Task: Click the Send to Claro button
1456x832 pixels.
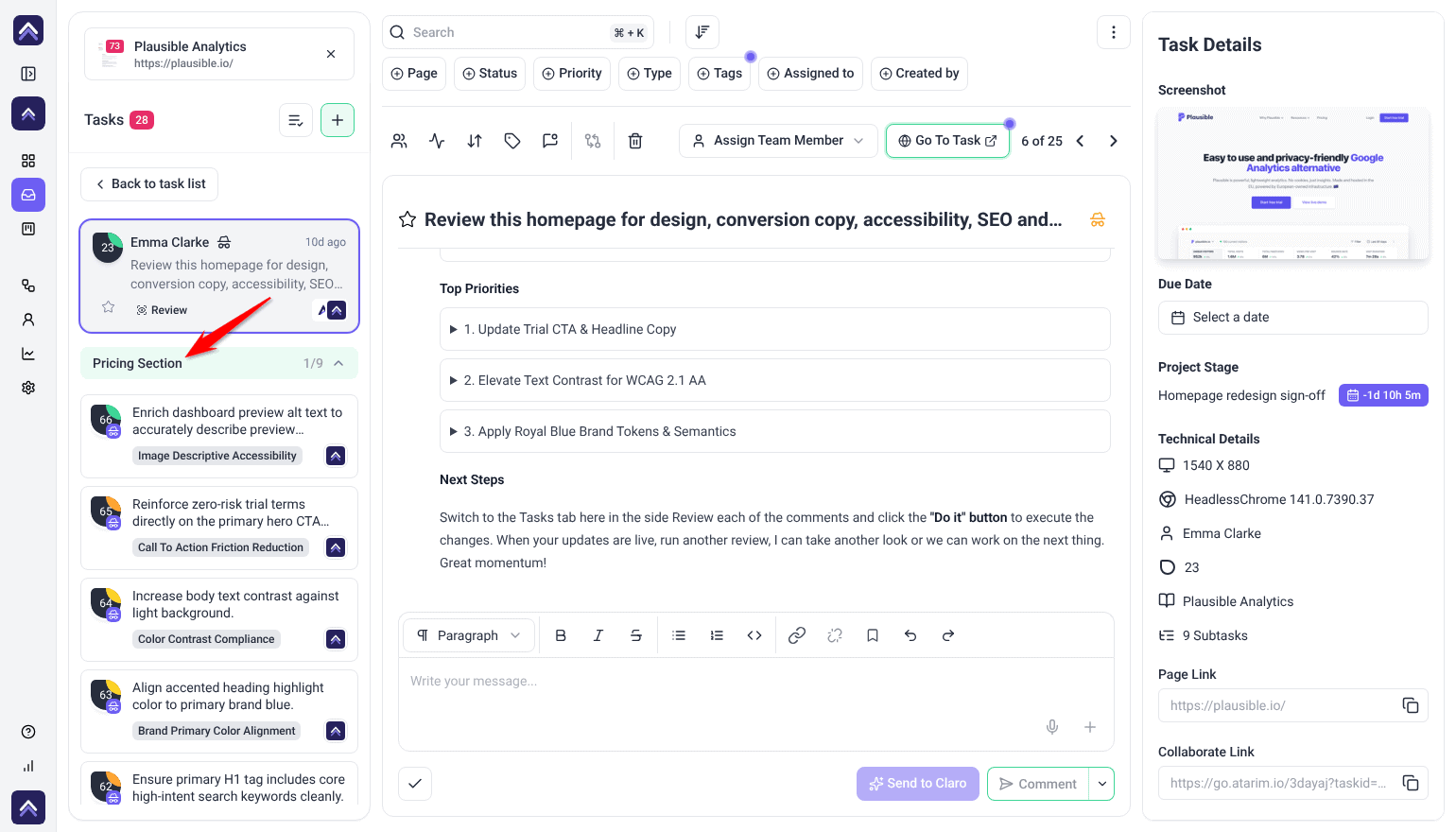Action: point(918,783)
